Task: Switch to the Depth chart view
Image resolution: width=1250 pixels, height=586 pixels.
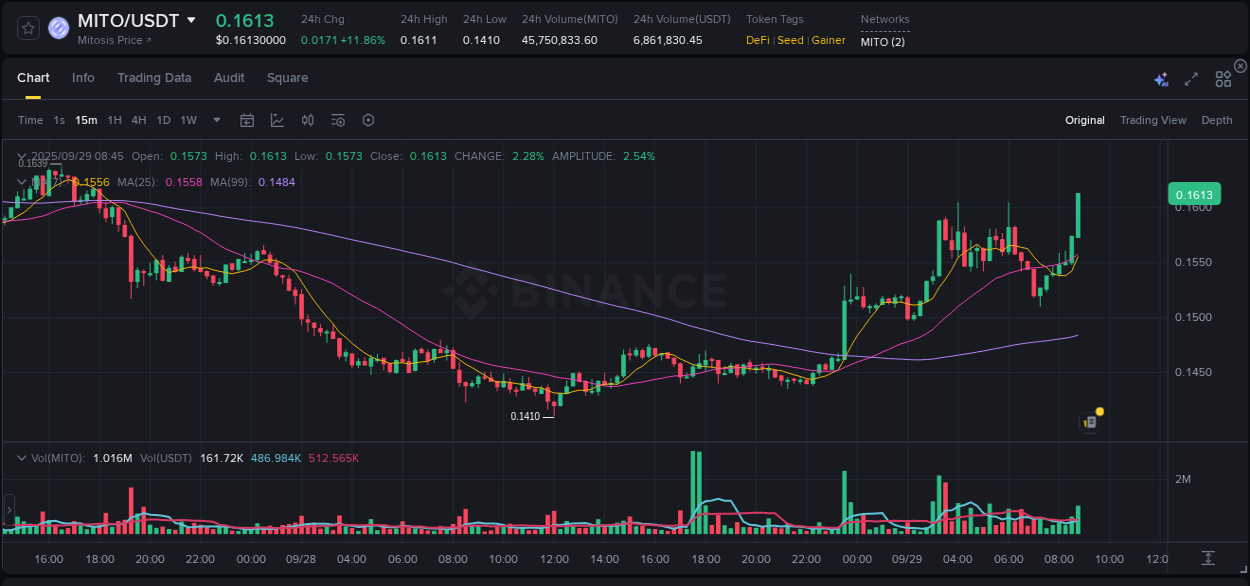Action: 1217,120
